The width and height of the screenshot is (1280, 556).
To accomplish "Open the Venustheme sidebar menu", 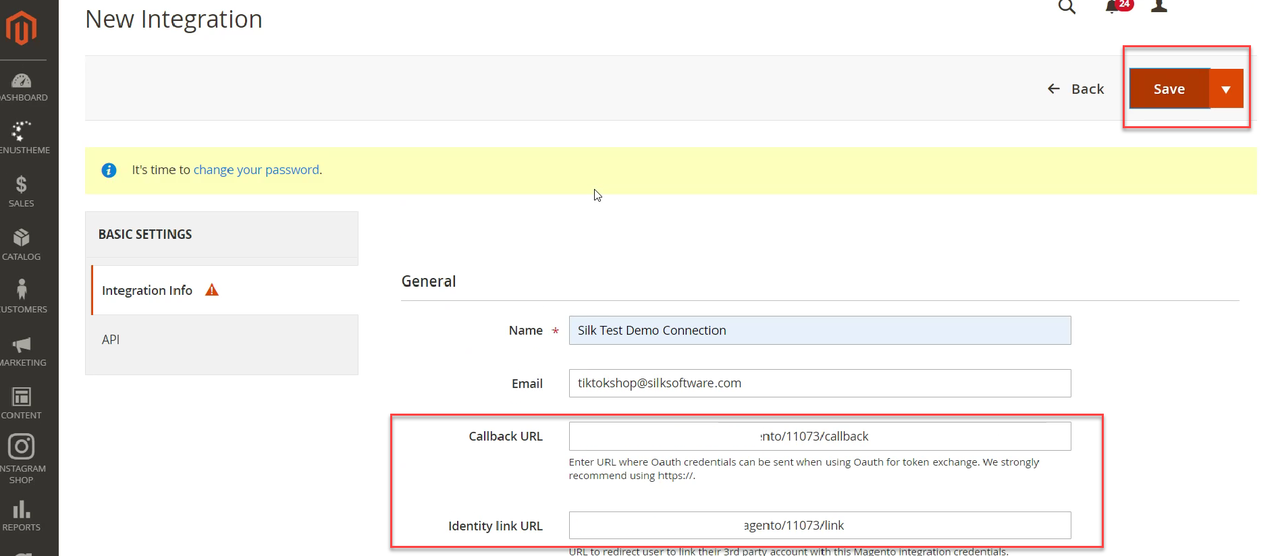I will tap(22, 139).
